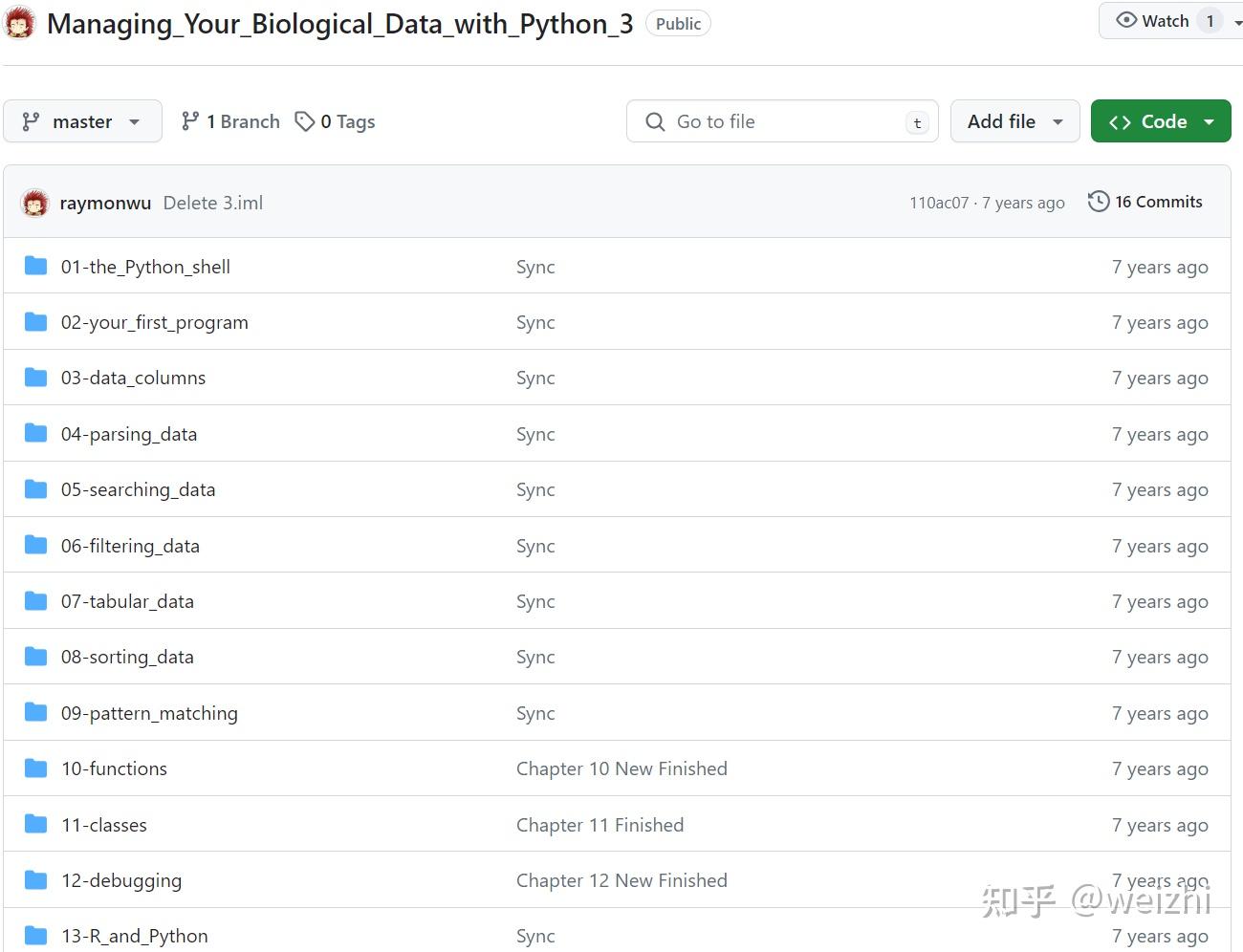Open the commit history via the clock icon

pos(1097,202)
